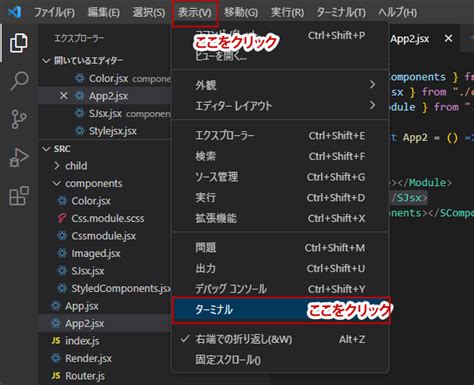474x385 pixels.
Task: Select ソース管理 menu entry
Action: pyautogui.click(x=280, y=177)
